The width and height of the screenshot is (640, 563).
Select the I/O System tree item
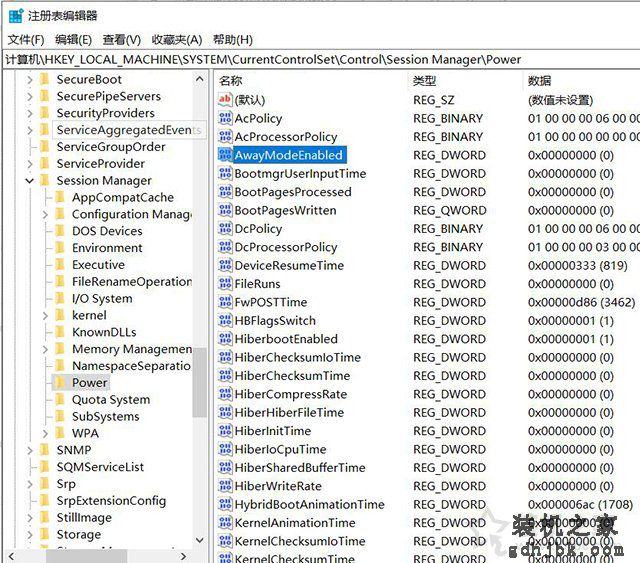click(x=102, y=298)
